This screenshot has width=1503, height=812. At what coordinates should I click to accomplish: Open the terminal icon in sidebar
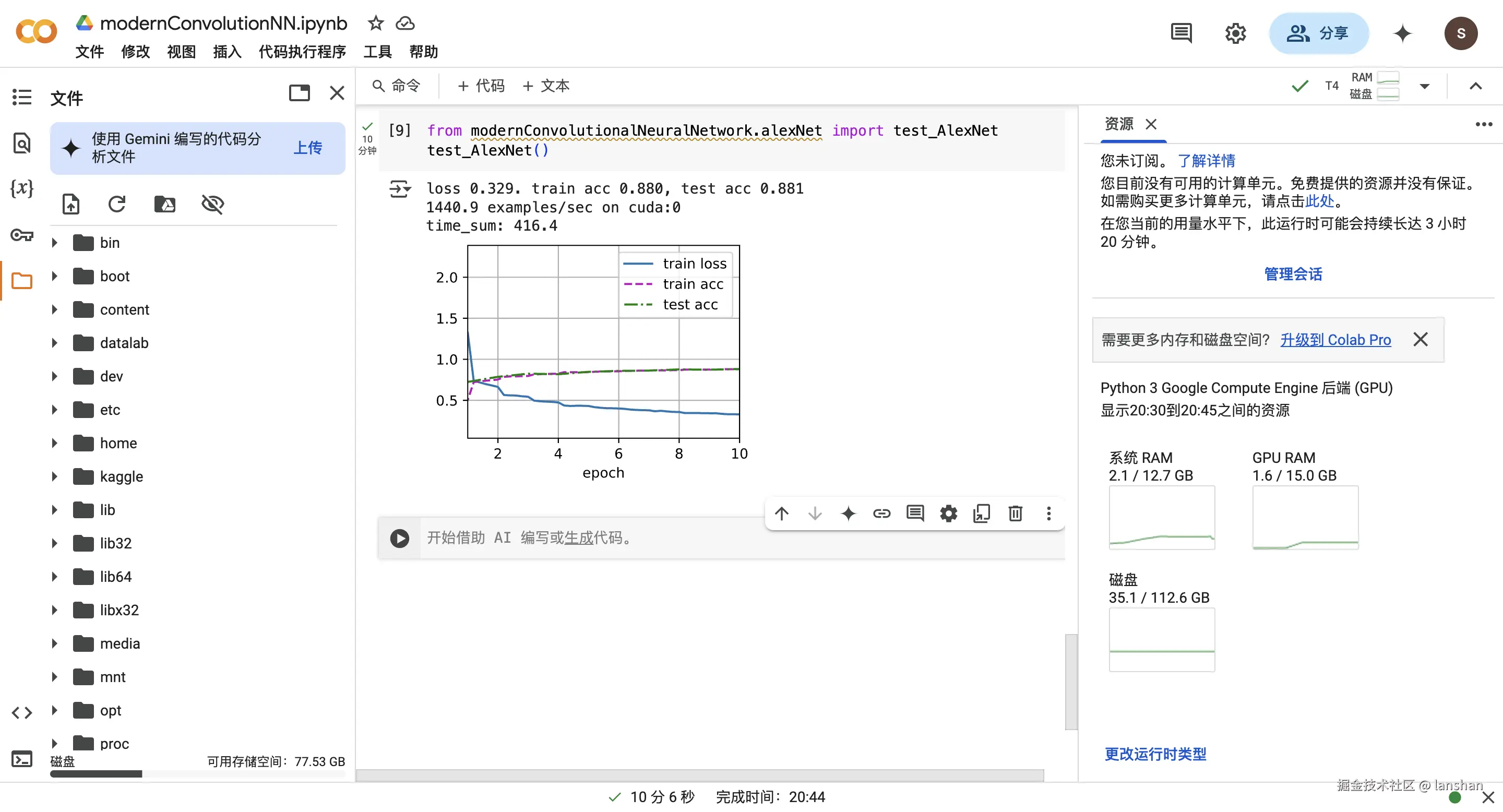(x=21, y=759)
